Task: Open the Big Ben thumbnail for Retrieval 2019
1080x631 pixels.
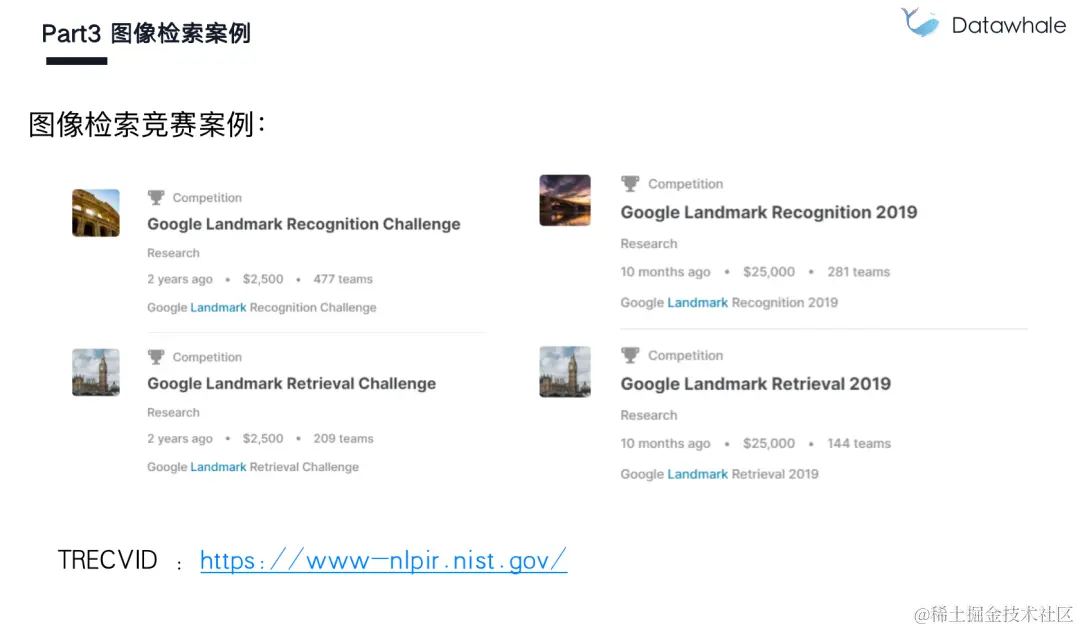Action: (x=565, y=372)
